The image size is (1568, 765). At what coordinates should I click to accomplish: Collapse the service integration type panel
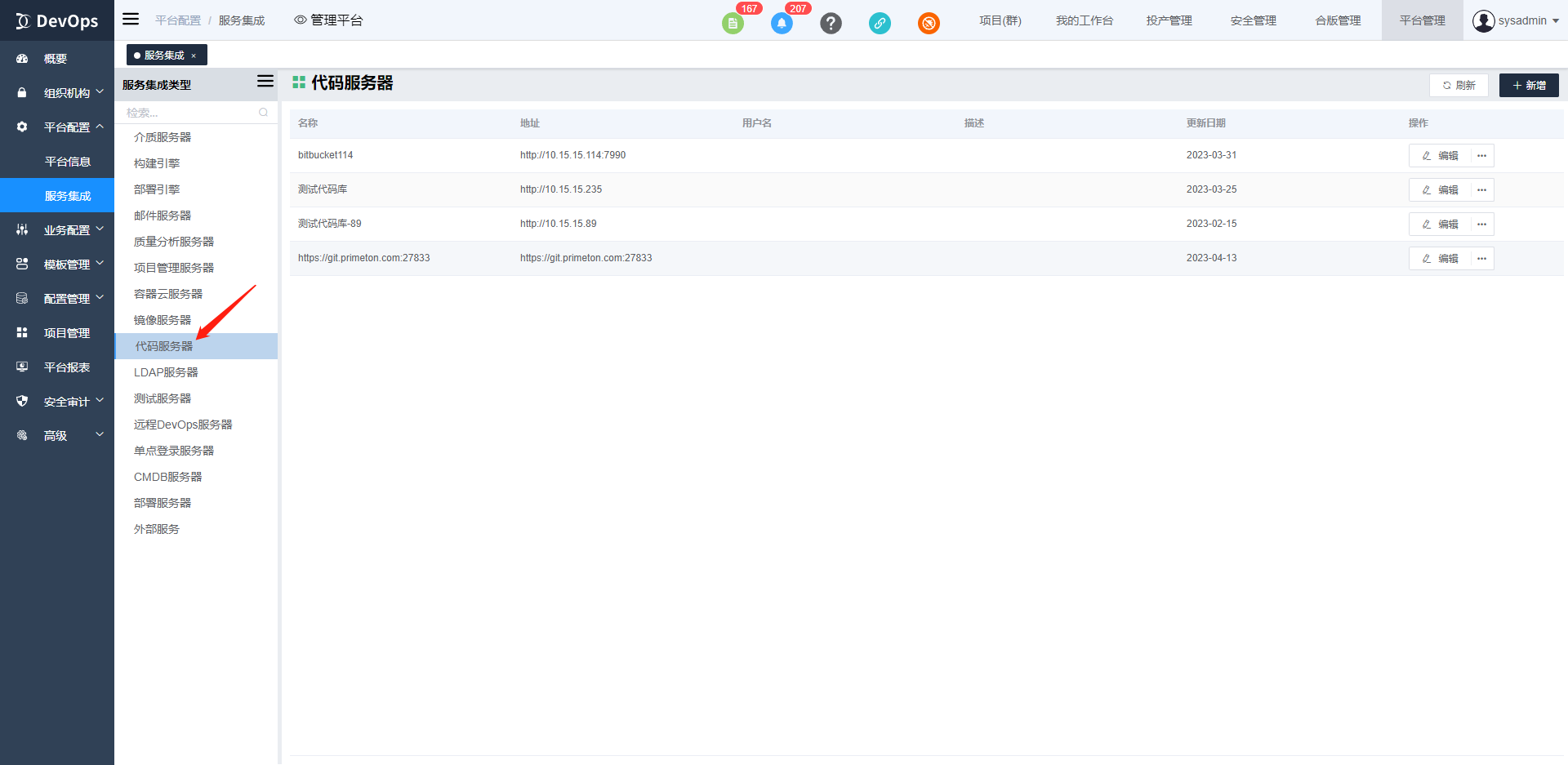pos(265,82)
